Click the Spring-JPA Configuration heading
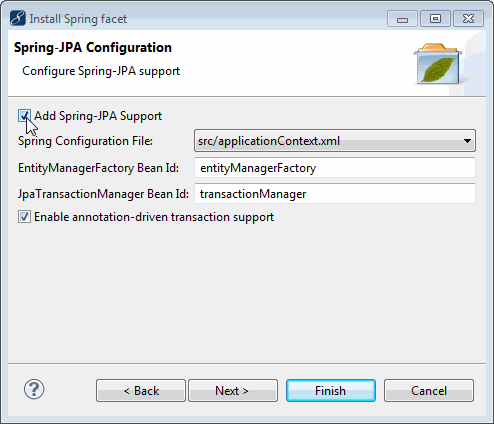This screenshot has width=494, height=424. click(93, 48)
